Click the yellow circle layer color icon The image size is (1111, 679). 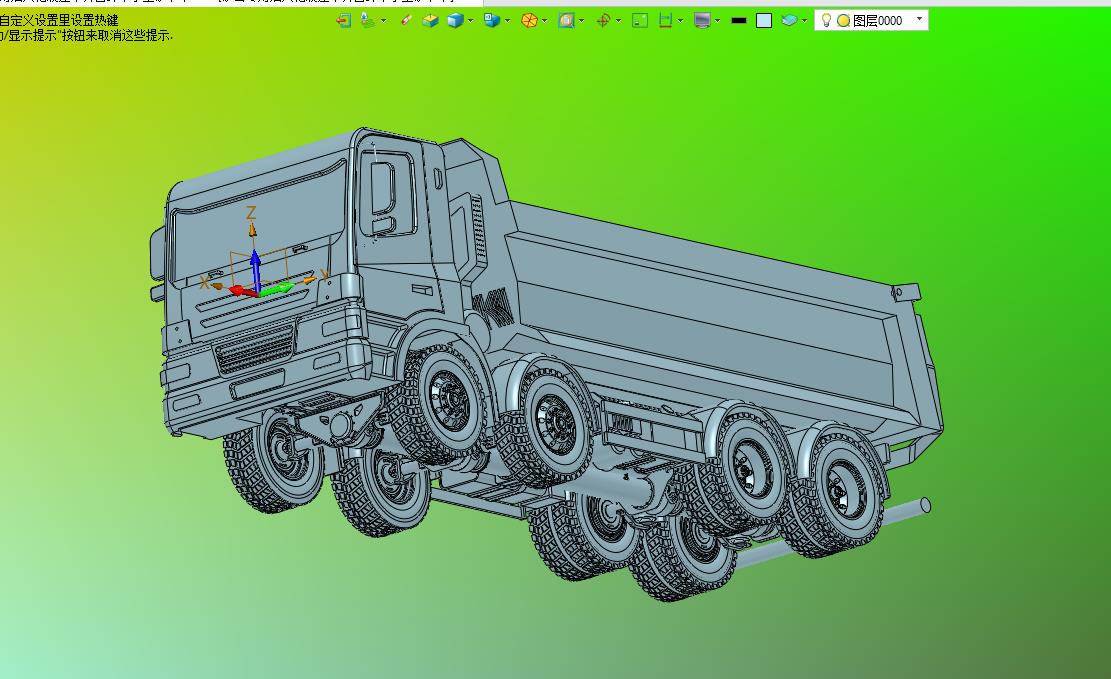click(x=843, y=21)
